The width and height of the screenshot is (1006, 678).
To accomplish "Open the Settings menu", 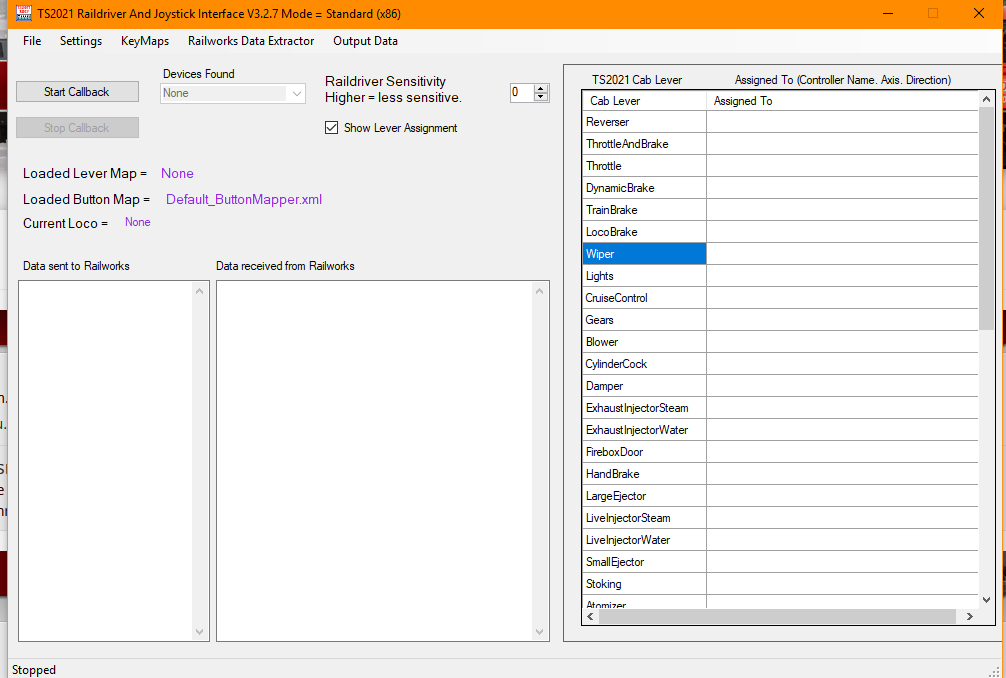I will point(81,41).
